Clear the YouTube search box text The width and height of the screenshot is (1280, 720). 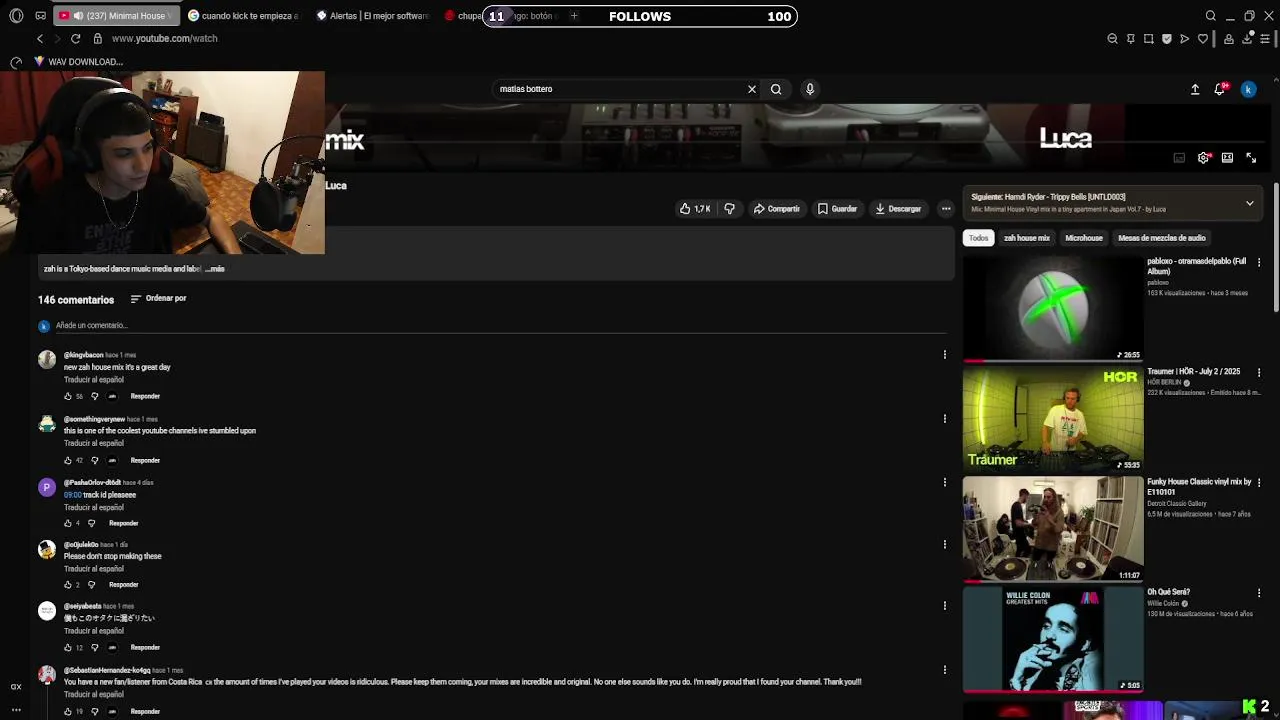click(x=752, y=89)
